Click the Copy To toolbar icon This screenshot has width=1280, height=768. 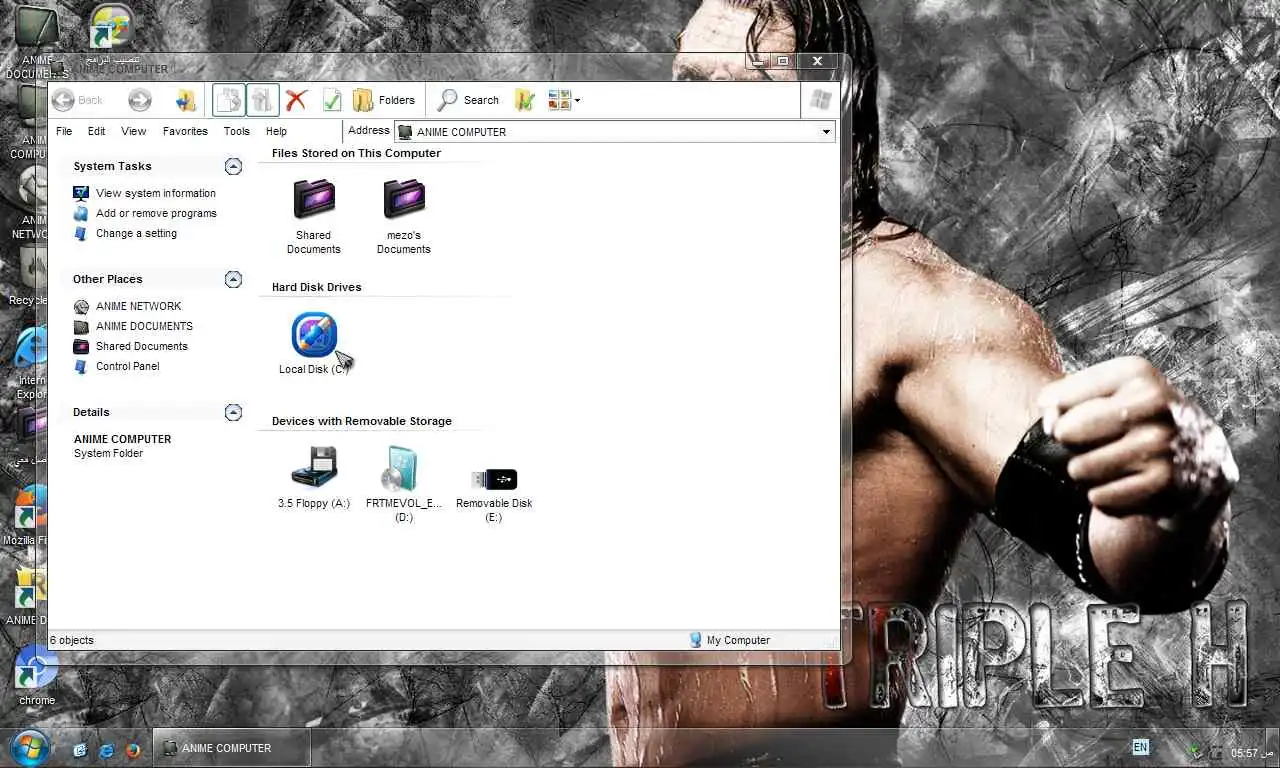click(262, 100)
